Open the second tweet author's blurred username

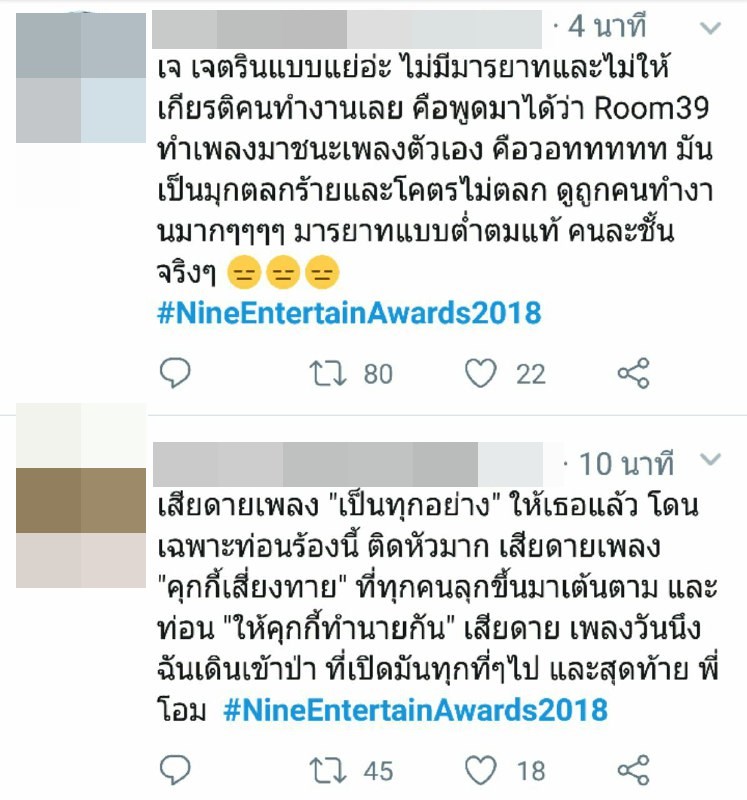click(x=348, y=464)
